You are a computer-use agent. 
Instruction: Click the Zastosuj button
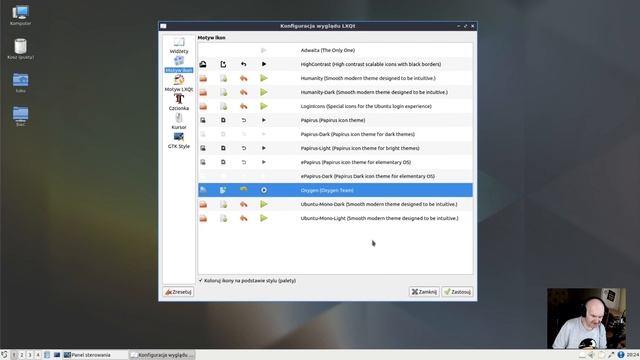pyautogui.click(x=458, y=292)
